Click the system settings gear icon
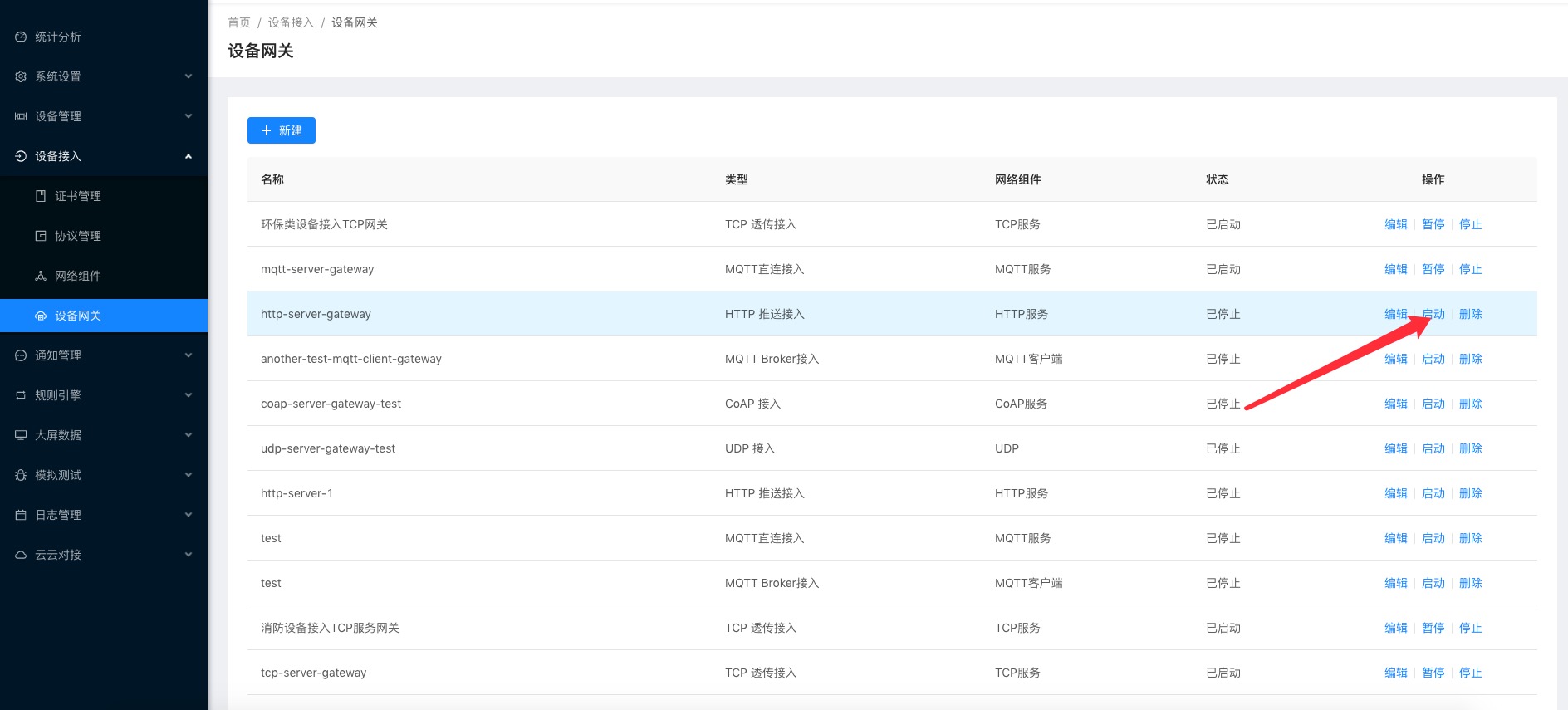This screenshot has height=710, width=1568. (21, 76)
